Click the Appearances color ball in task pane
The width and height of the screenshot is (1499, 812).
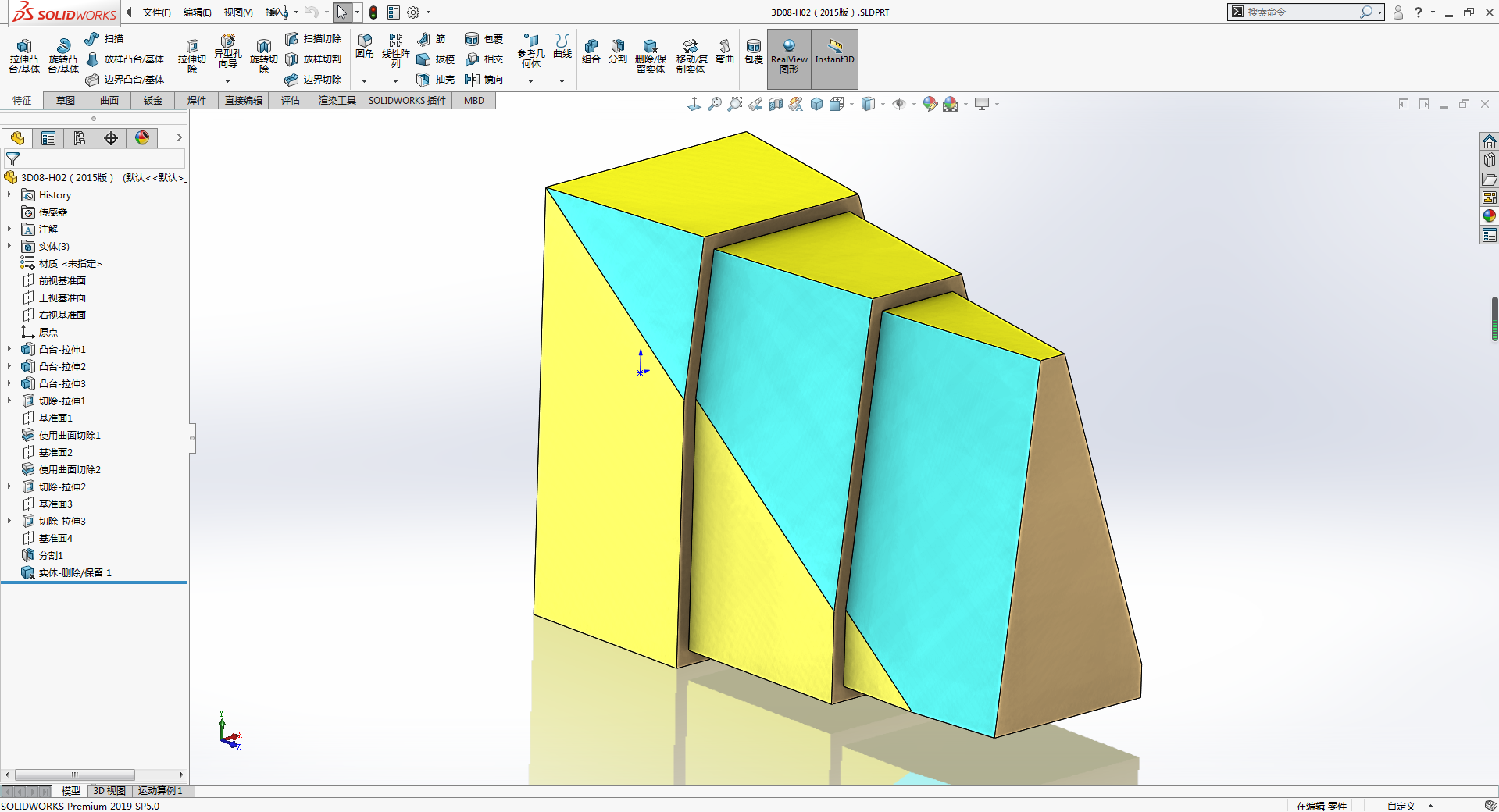1490,216
